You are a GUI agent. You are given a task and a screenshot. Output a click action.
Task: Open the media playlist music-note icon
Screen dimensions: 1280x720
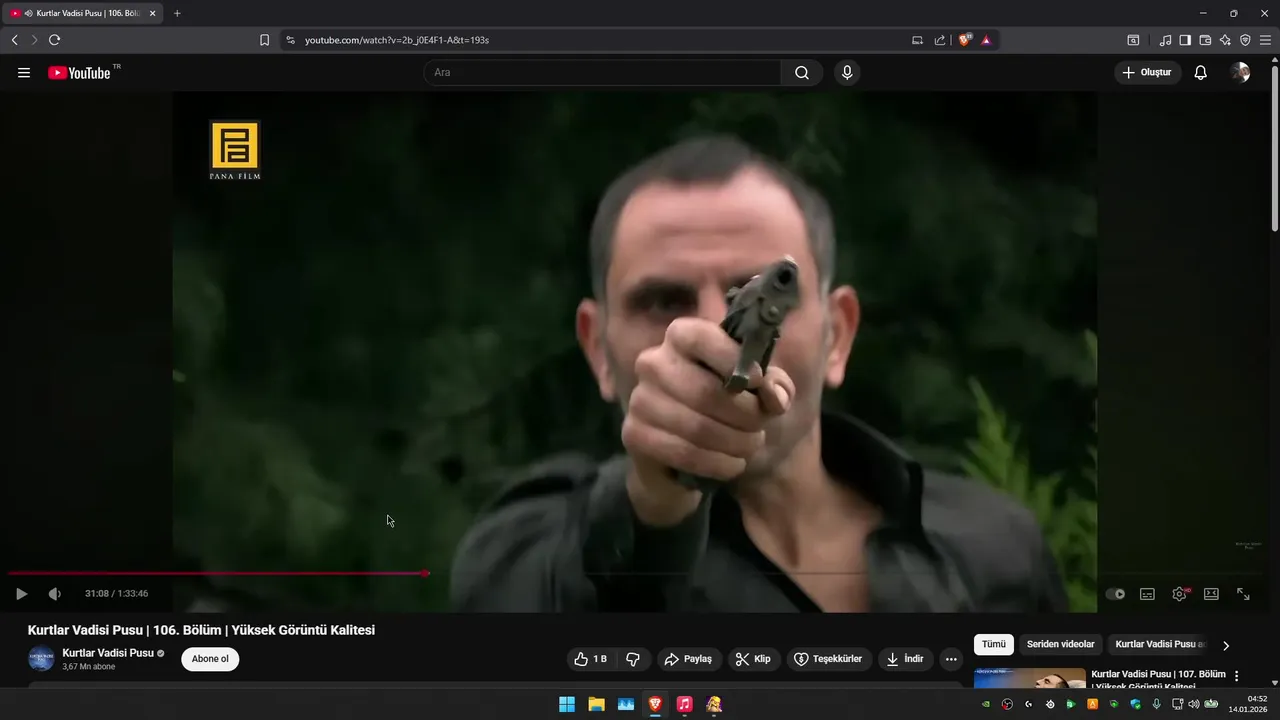1165,40
